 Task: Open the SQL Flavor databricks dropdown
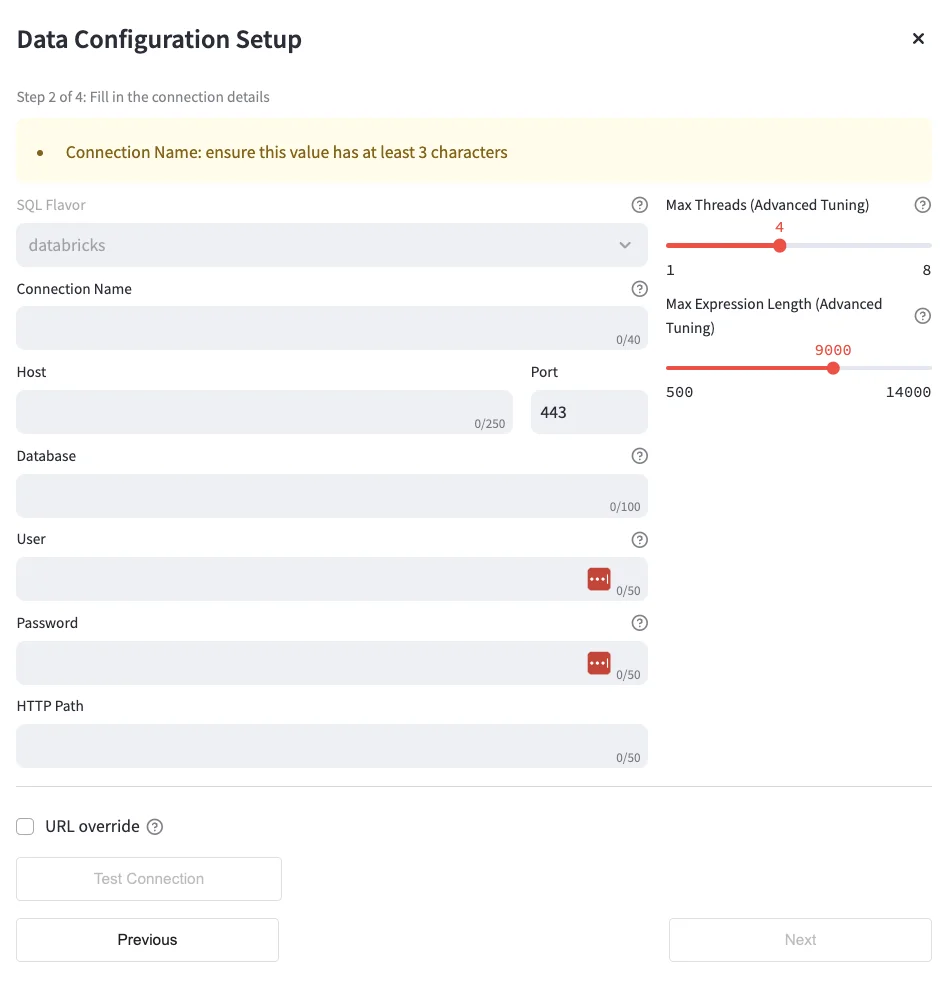pos(331,245)
